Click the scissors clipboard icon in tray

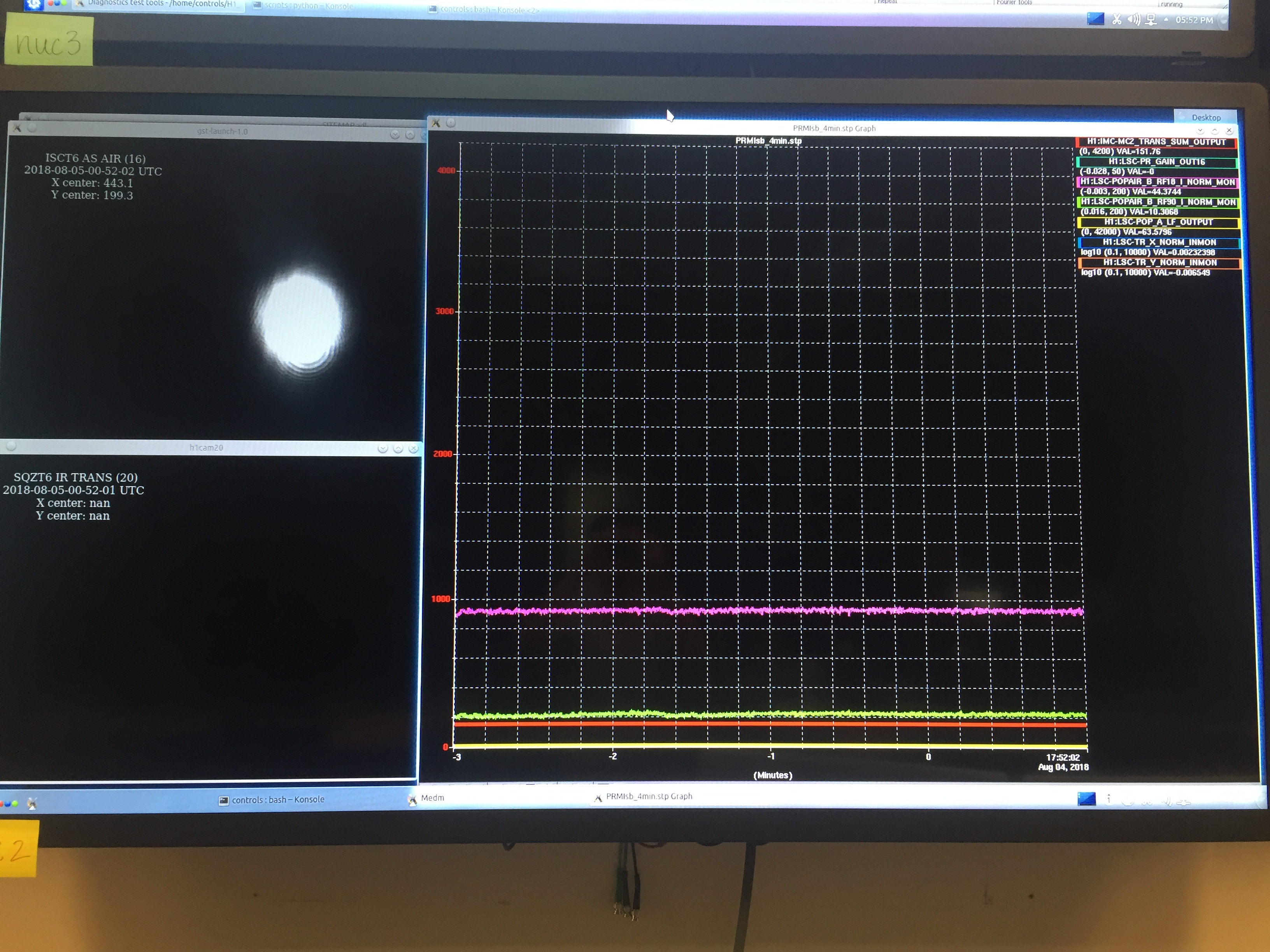1116,19
